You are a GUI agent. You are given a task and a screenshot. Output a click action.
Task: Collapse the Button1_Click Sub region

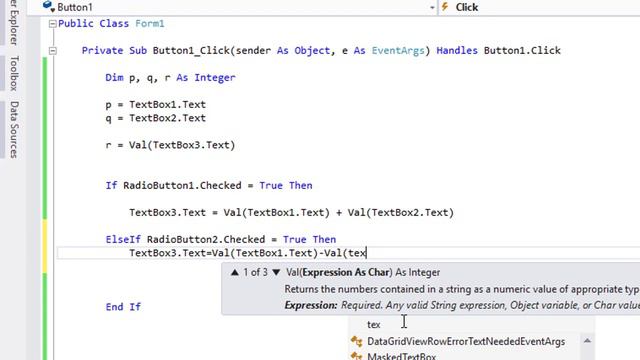pos(52,51)
